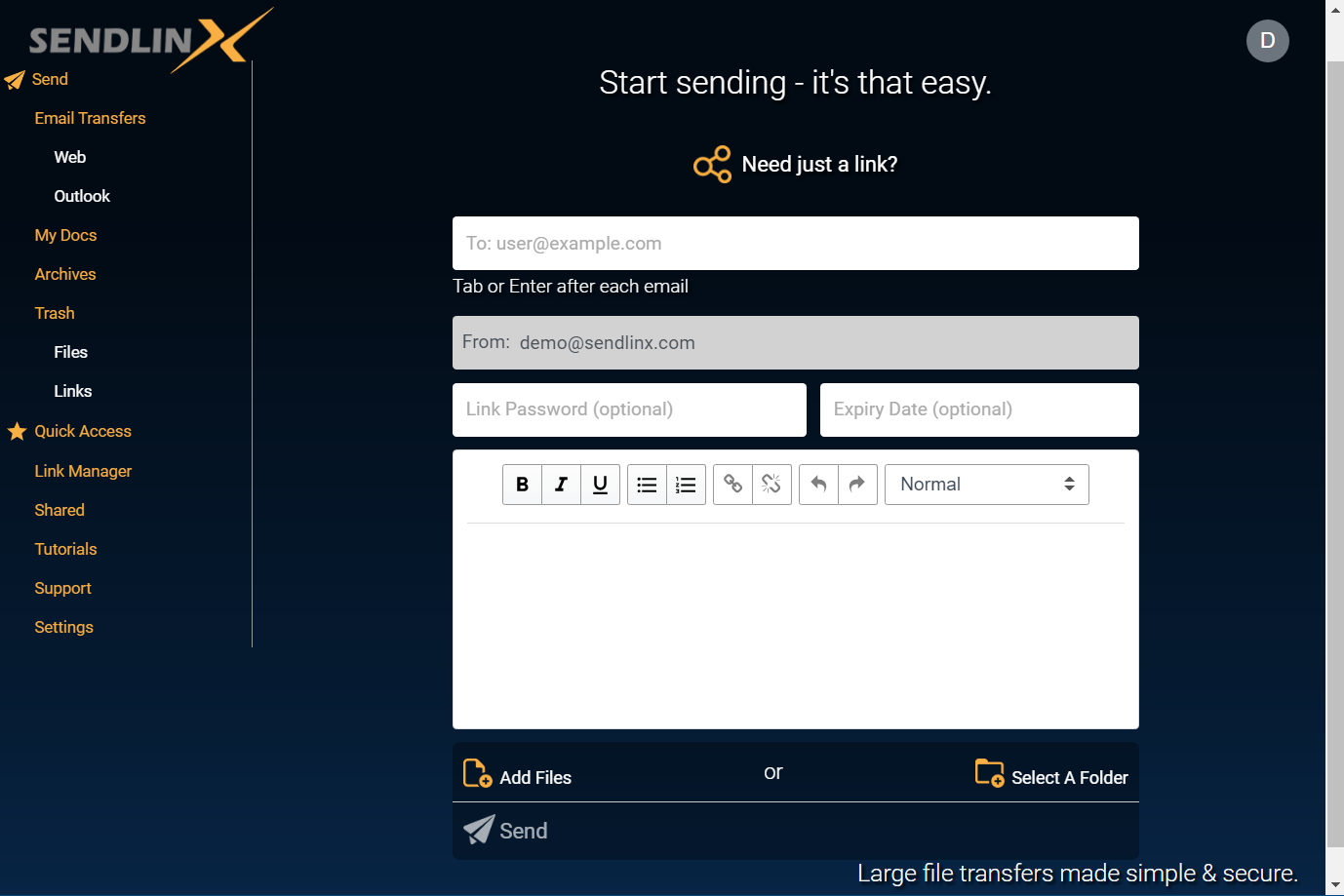This screenshot has height=896, width=1344.
Task: Open Email Transfers section
Action: pos(90,119)
